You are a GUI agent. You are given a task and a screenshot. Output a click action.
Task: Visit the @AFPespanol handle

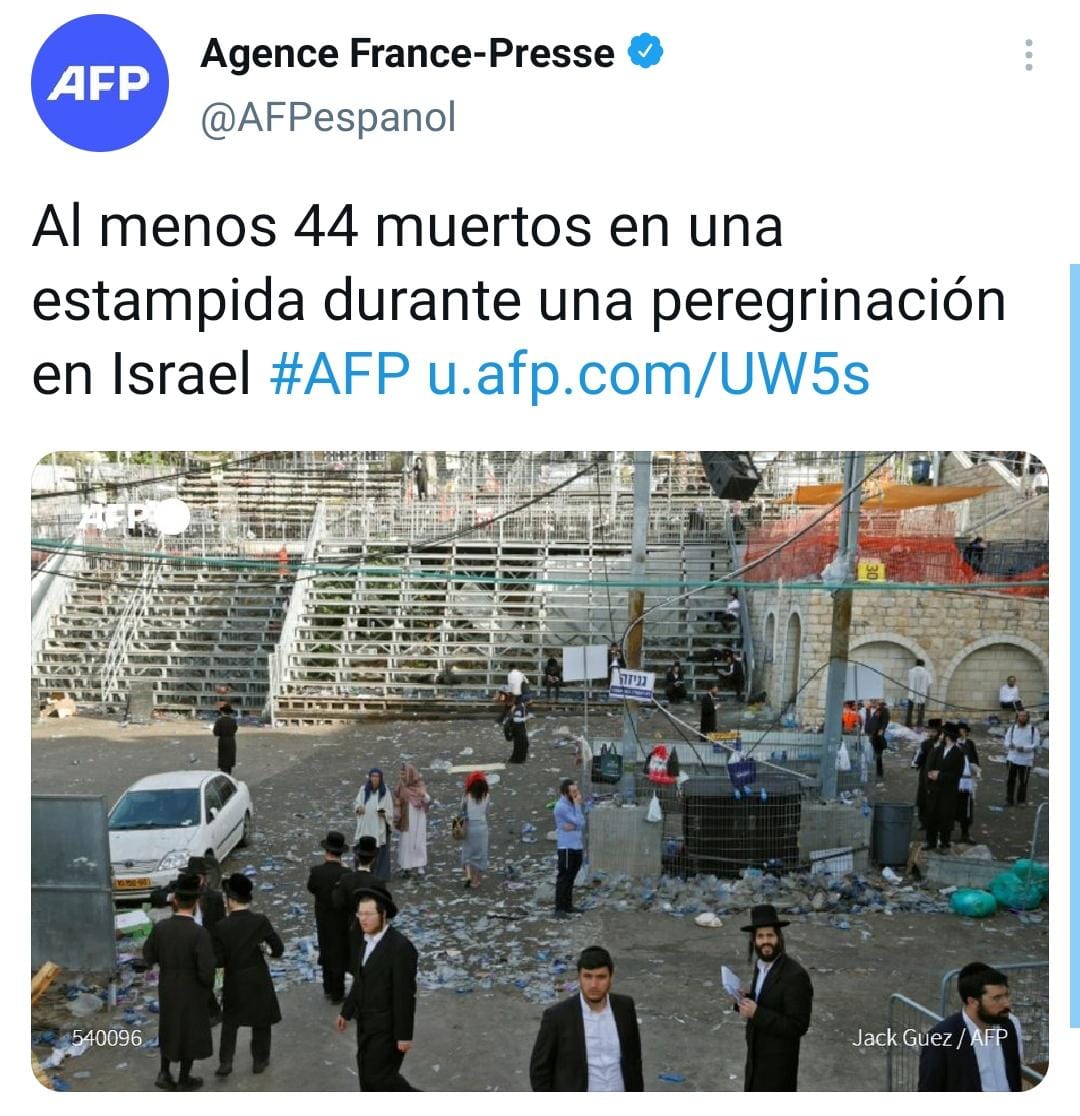point(328,117)
